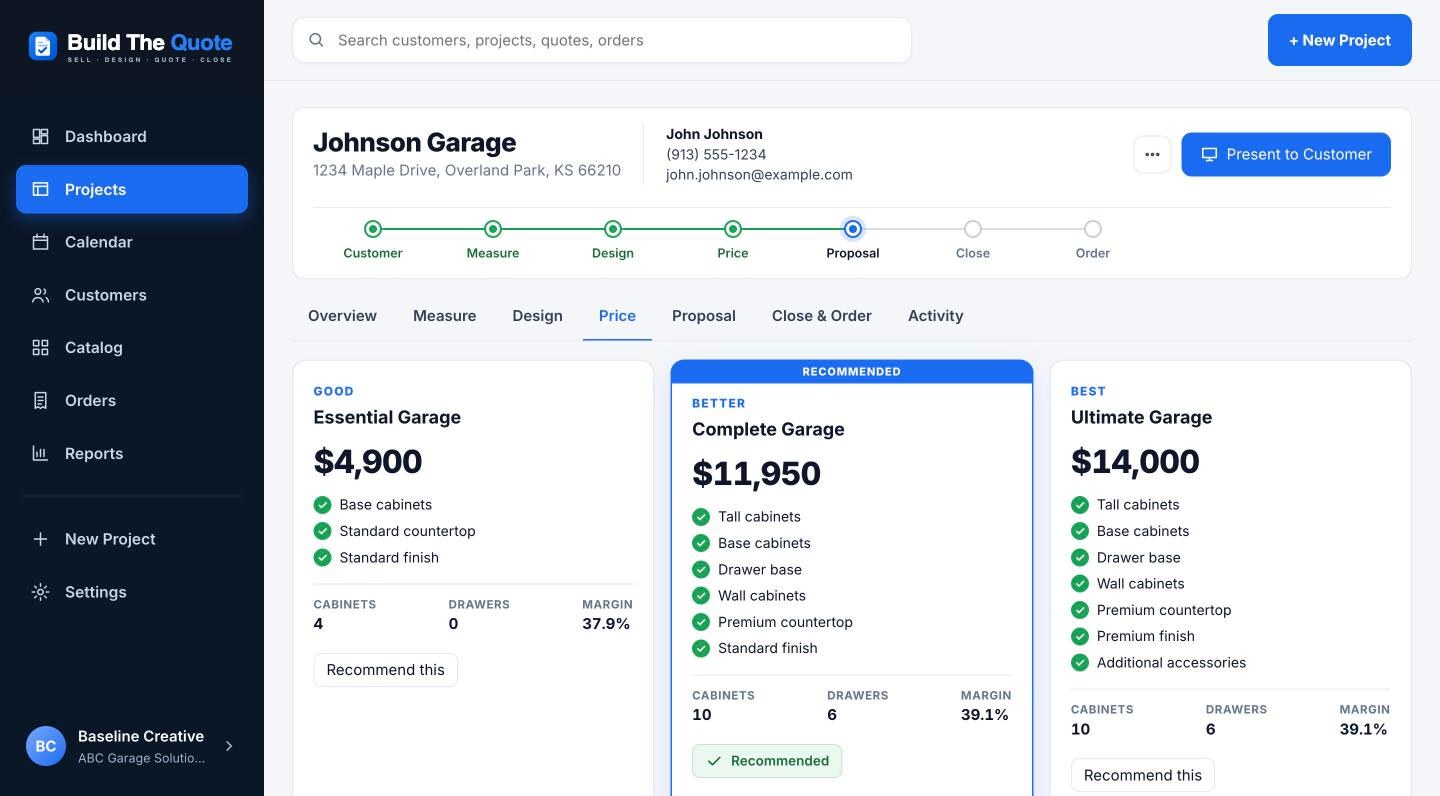The width and height of the screenshot is (1440, 796).
Task: Click the Build The Quote logo icon
Action: tap(42, 45)
